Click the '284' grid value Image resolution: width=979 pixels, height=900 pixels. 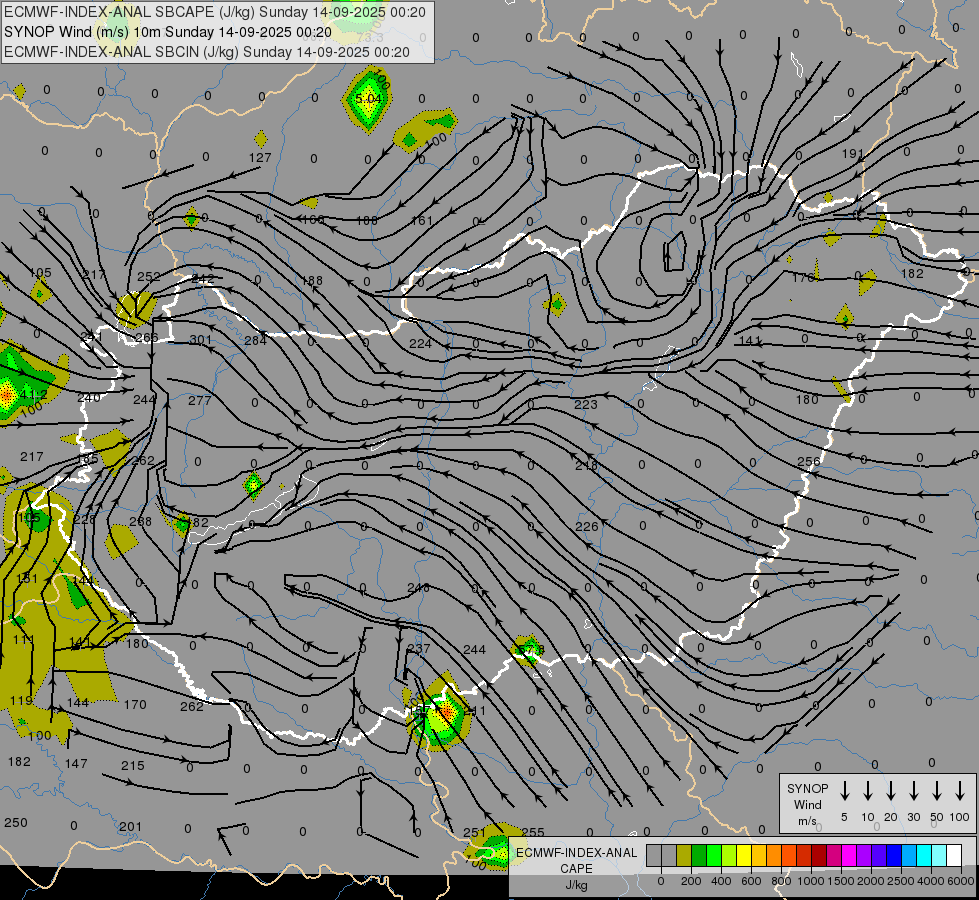click(255, 340)
